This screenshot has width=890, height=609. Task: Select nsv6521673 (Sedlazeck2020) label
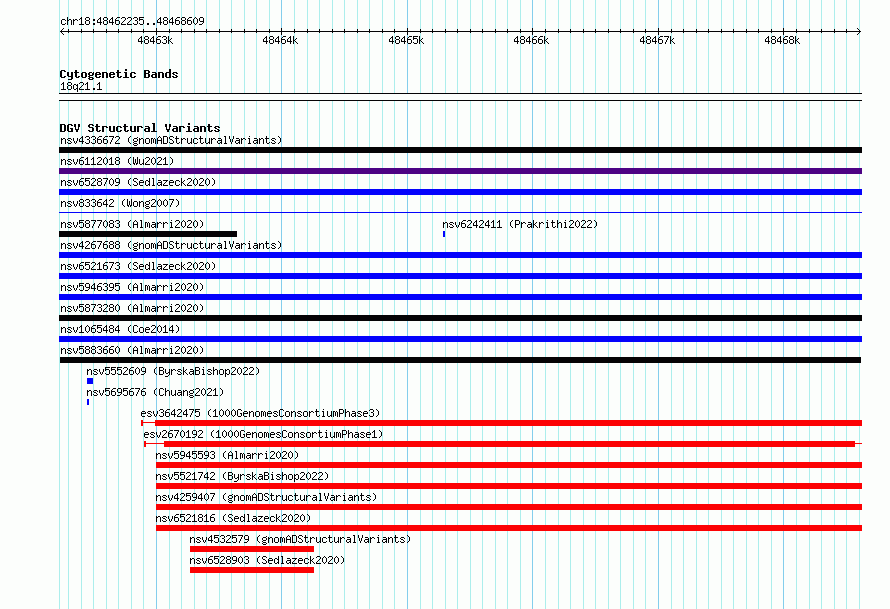pos(138,266)
